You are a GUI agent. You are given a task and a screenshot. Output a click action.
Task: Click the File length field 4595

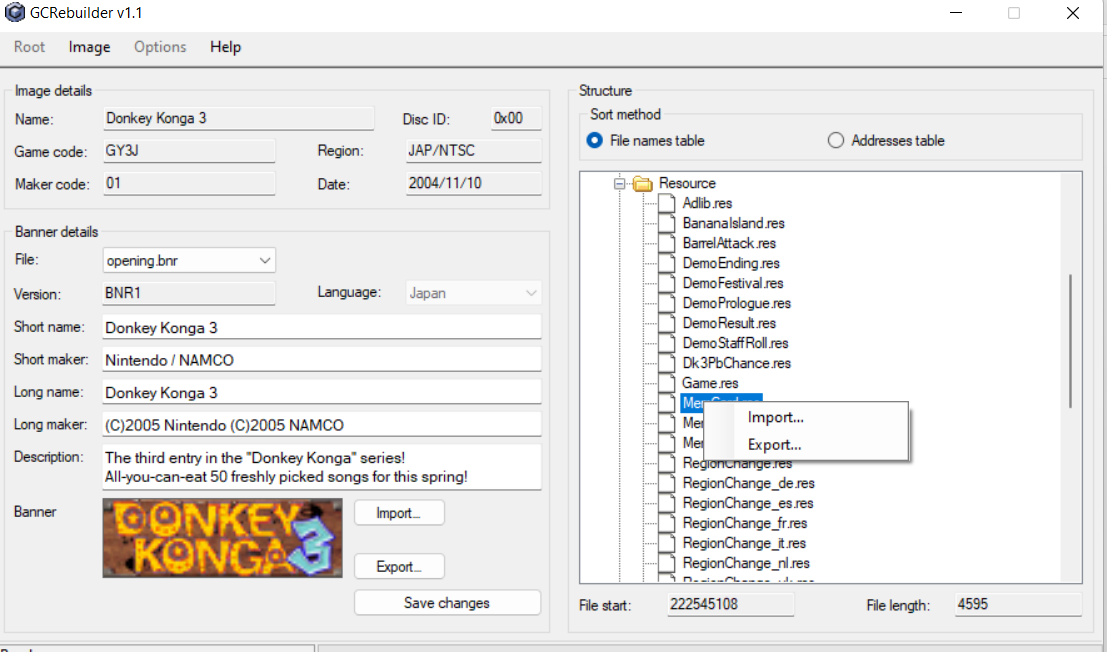click(x=1018, y=605)
